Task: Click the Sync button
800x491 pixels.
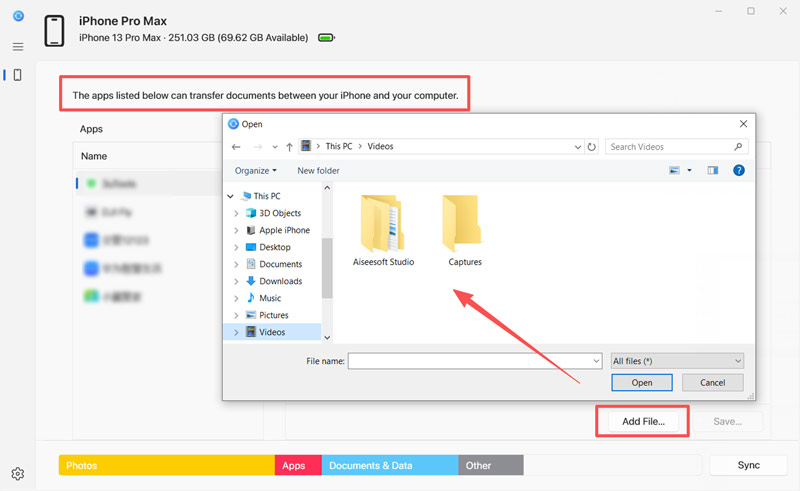Action: click(x=748, y=465)
